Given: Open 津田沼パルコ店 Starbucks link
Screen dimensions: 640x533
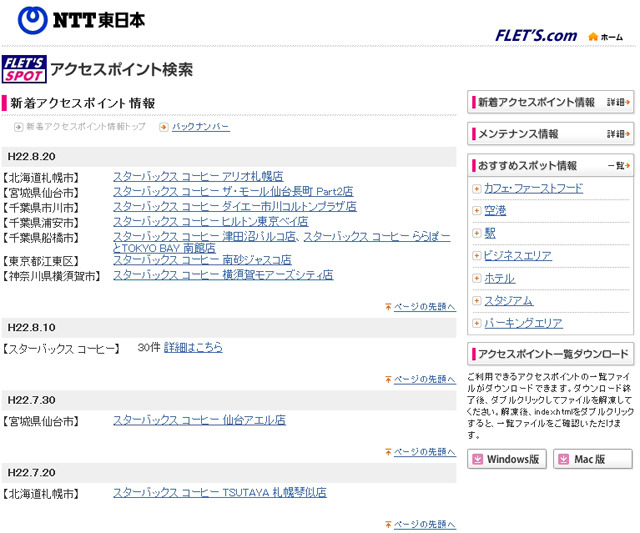Looking at the screenshot, I should [x=204, y=237].
